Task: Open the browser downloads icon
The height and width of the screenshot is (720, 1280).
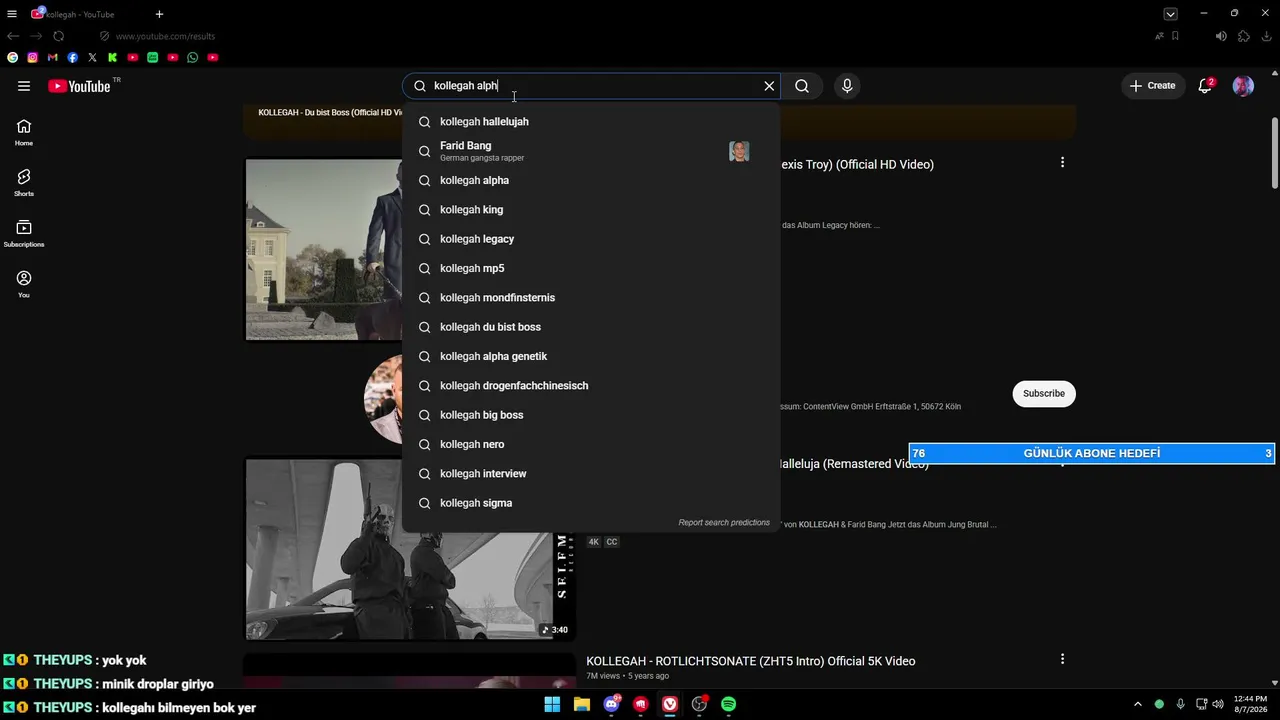Action: pyautogui.click(x=1266, y=36)
